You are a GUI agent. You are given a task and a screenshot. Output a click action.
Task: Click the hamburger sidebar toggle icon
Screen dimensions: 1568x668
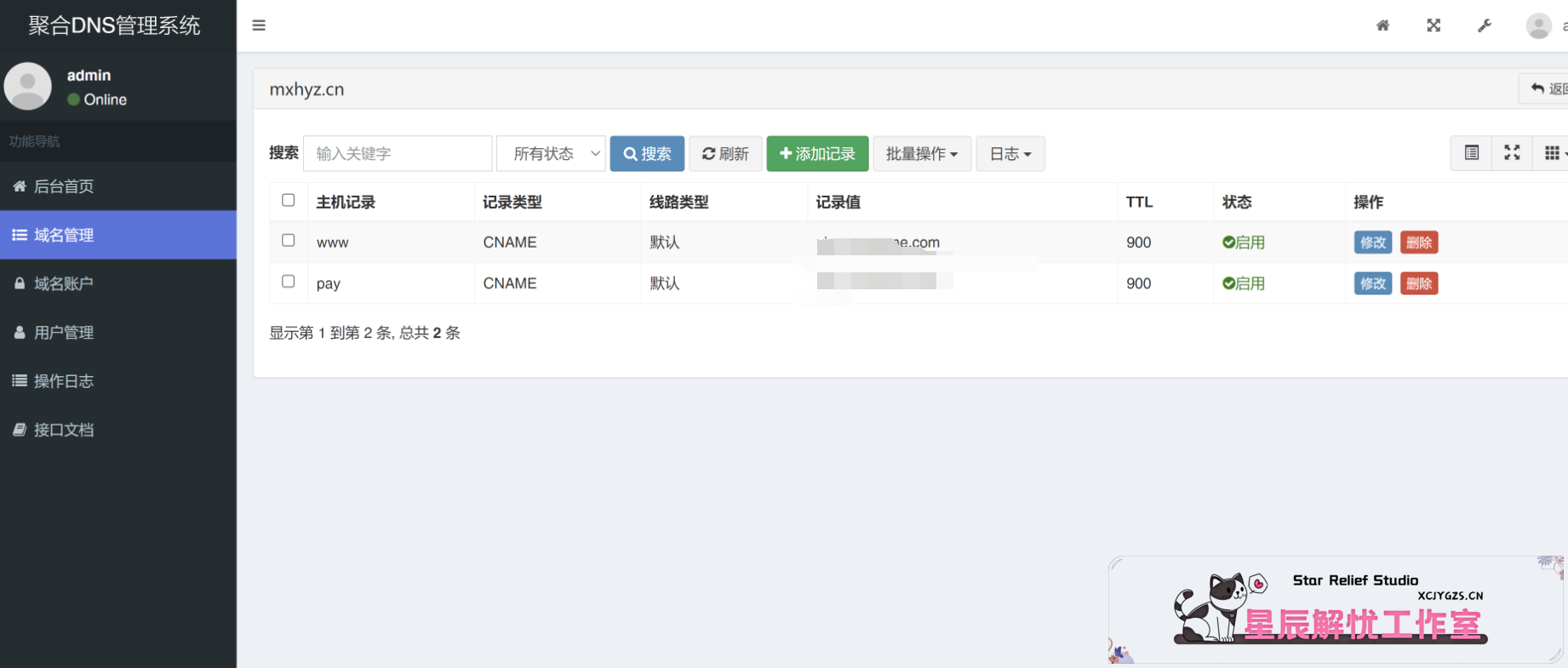tap(259, 26)
